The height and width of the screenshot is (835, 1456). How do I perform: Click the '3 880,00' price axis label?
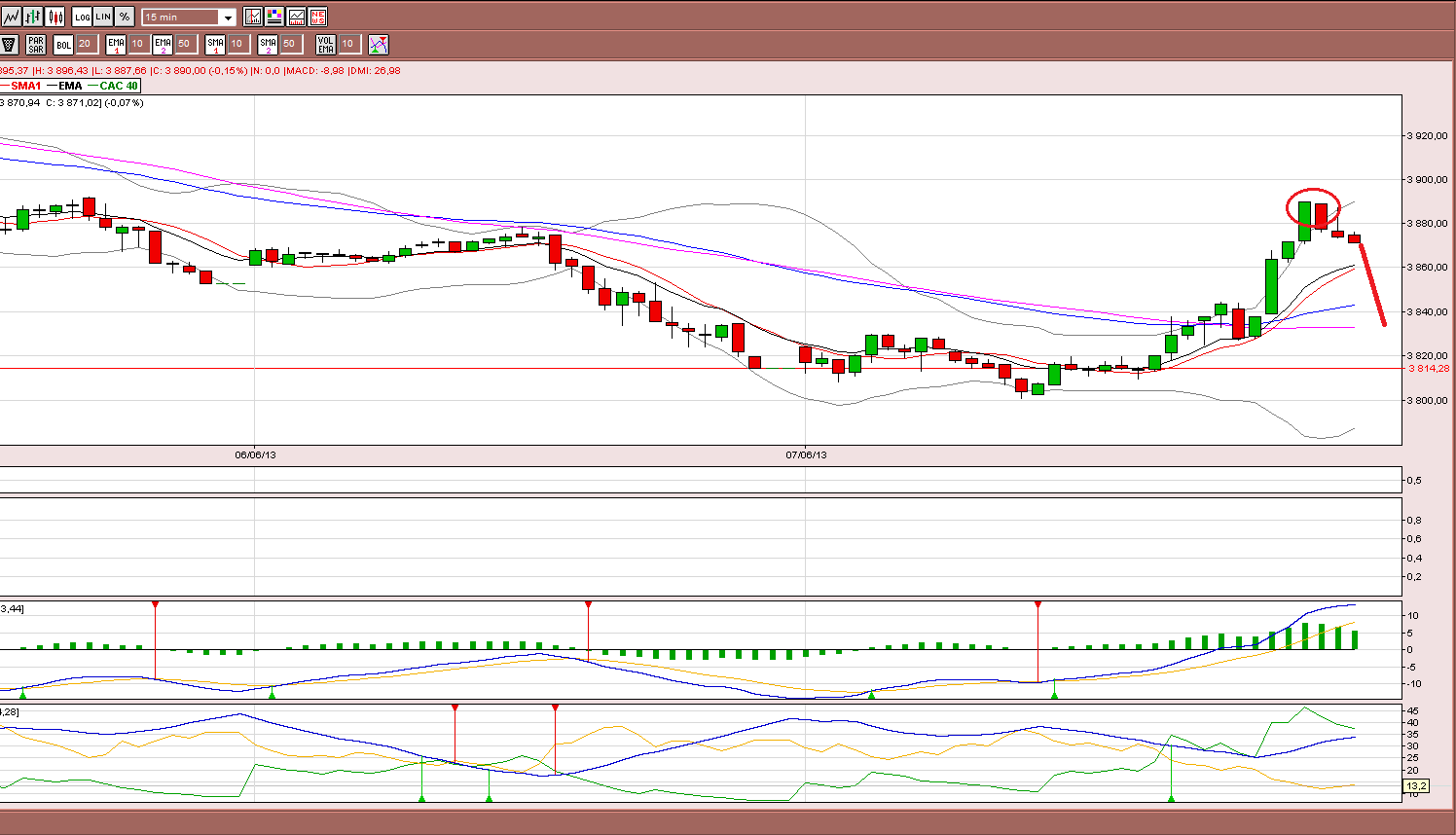coord(1429,224)
